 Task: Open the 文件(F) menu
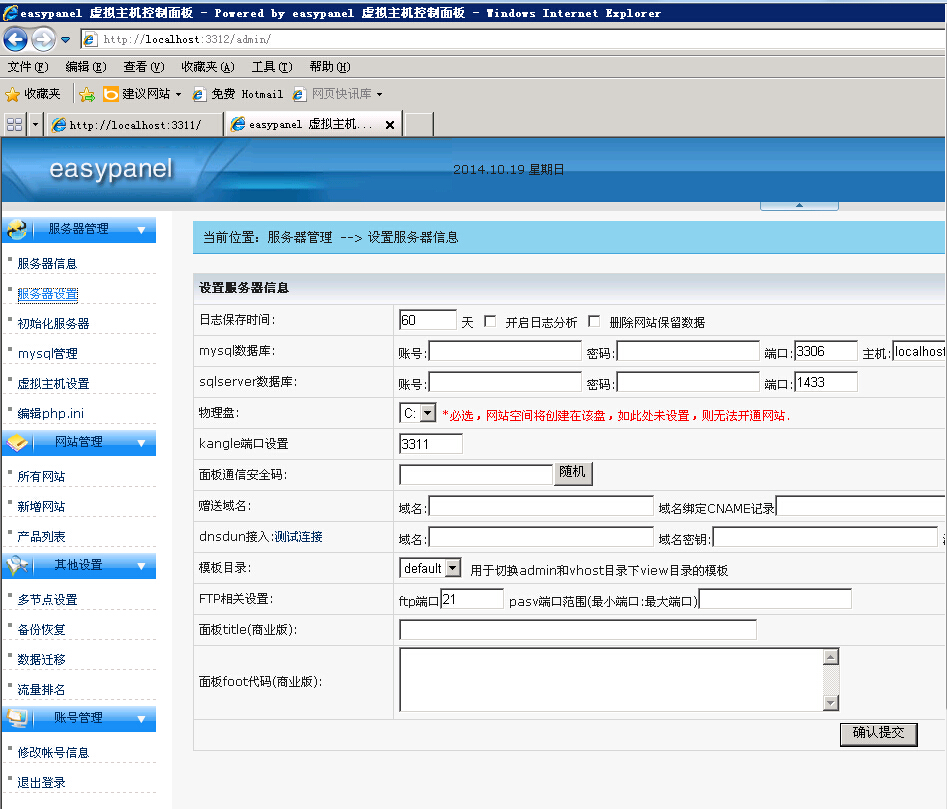28,67
